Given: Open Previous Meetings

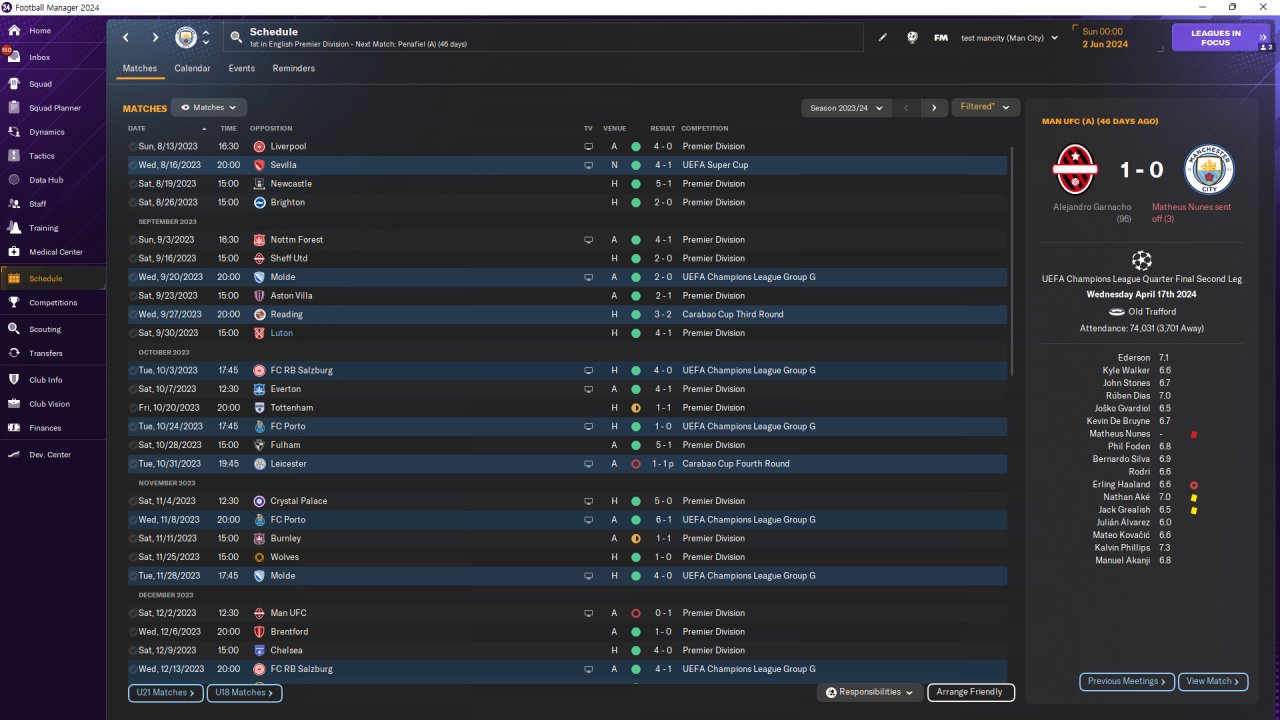Looking at the screenshot, I should tap(1126, 681).
